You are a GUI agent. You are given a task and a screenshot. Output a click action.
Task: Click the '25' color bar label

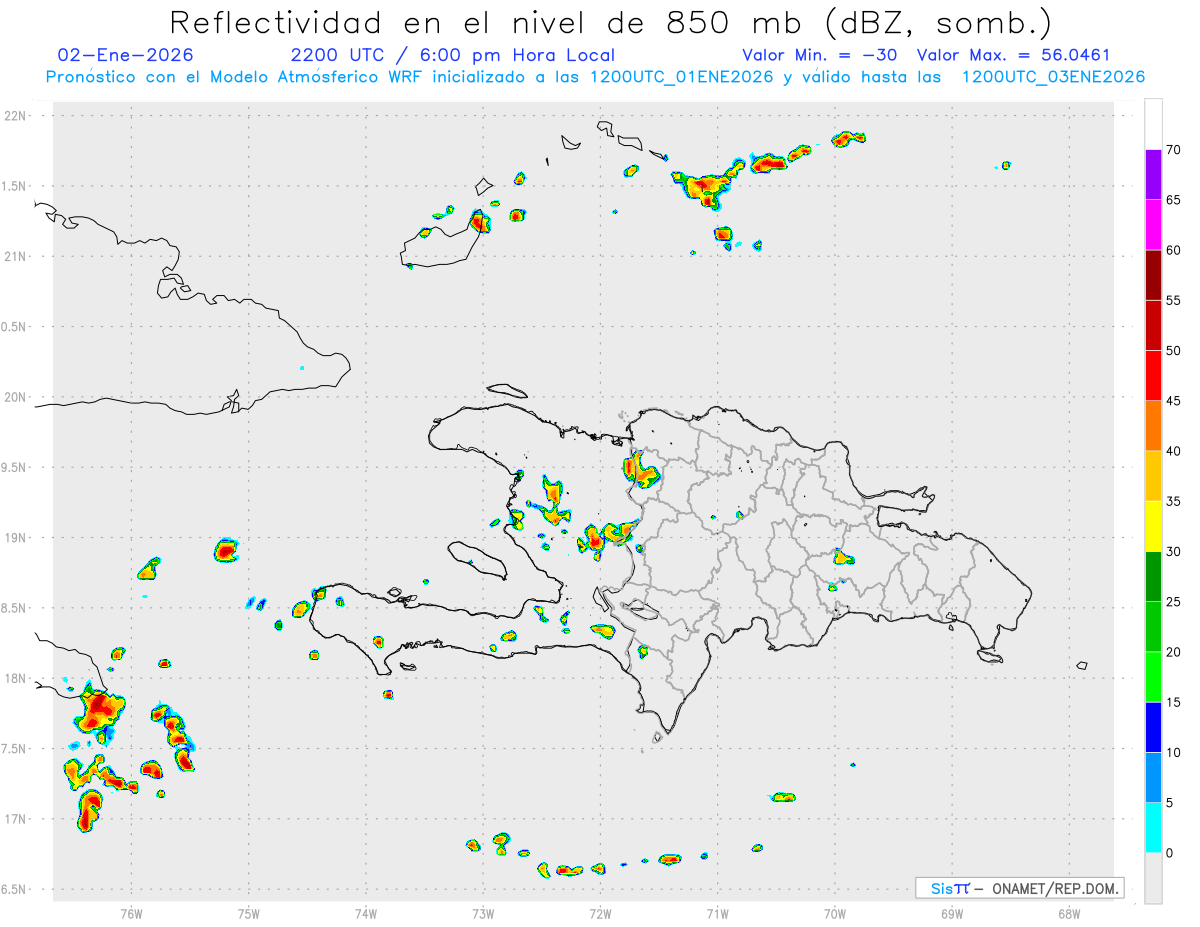[x=1174, y=602]
